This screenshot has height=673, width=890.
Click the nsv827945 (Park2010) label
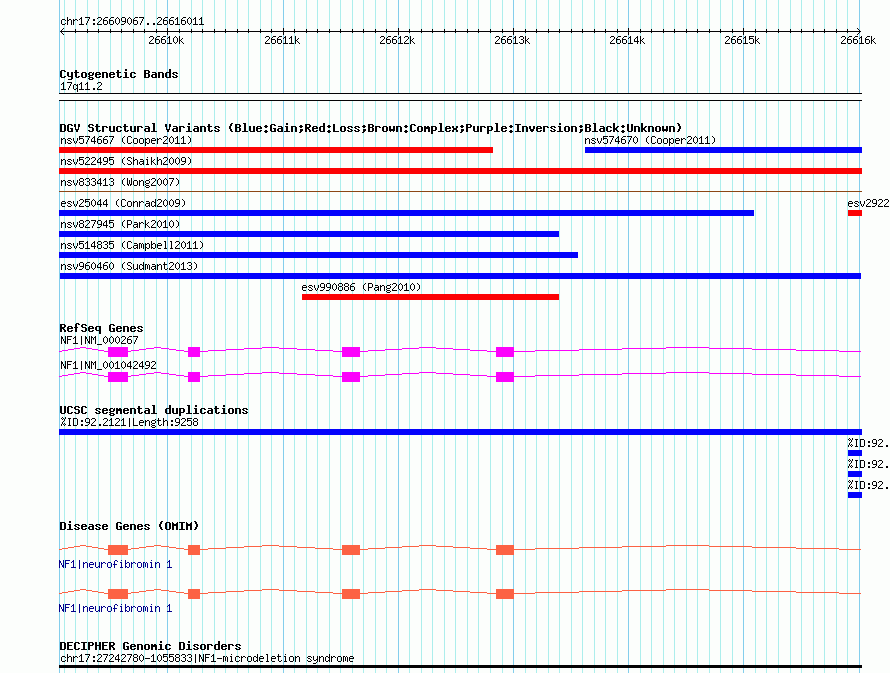coord(120,224)
